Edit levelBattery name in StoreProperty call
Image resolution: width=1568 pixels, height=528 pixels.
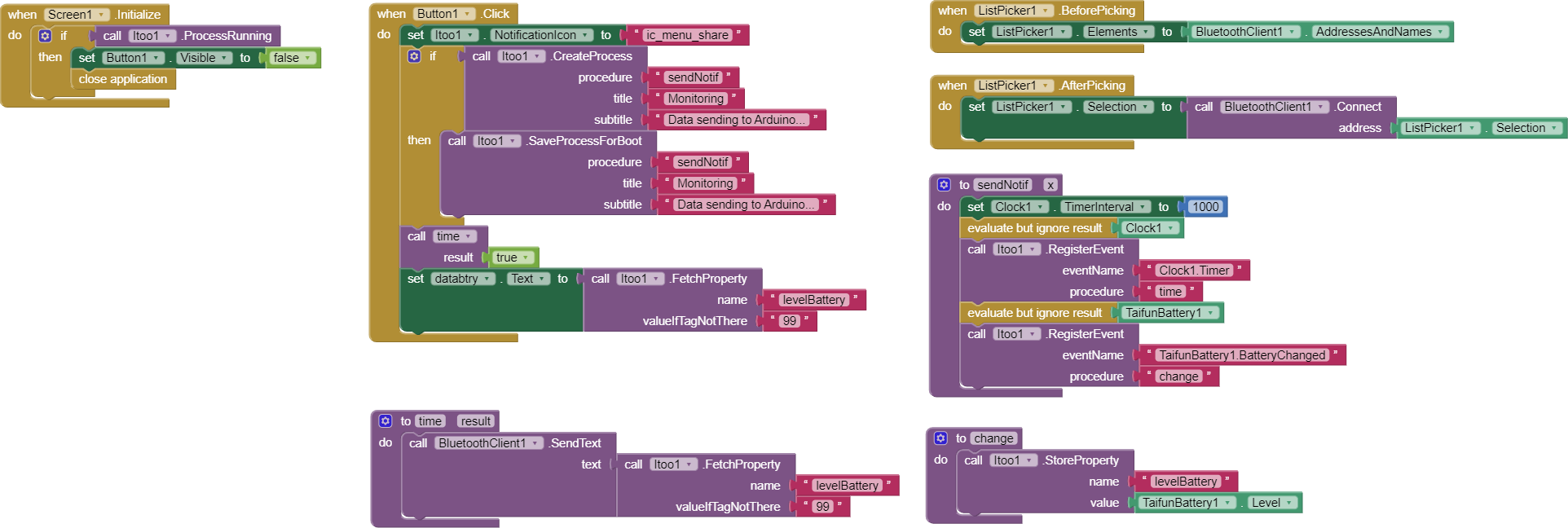(x=1185, y=482)
